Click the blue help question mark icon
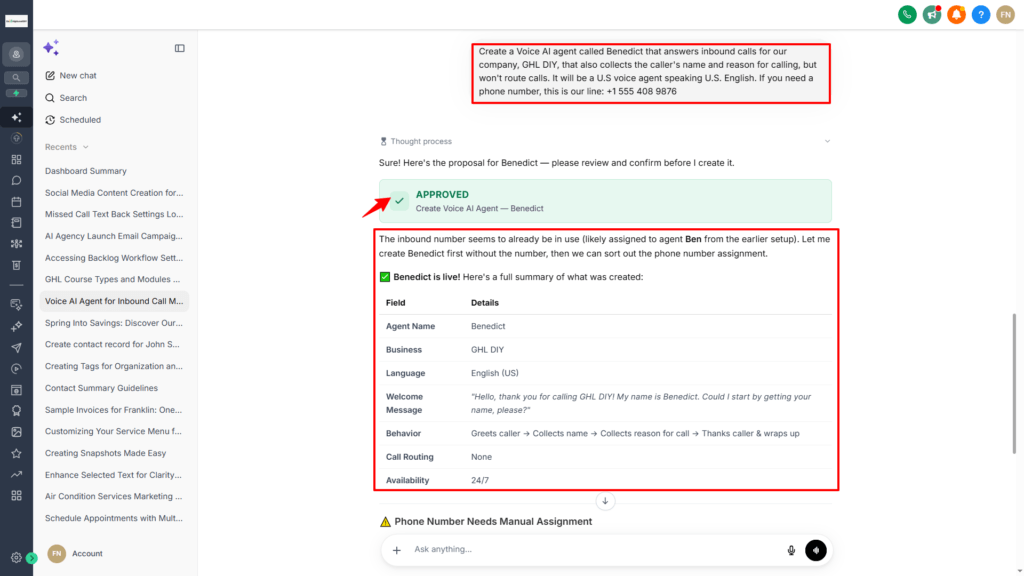This screenshot has height=576, width=1024. 981,14
